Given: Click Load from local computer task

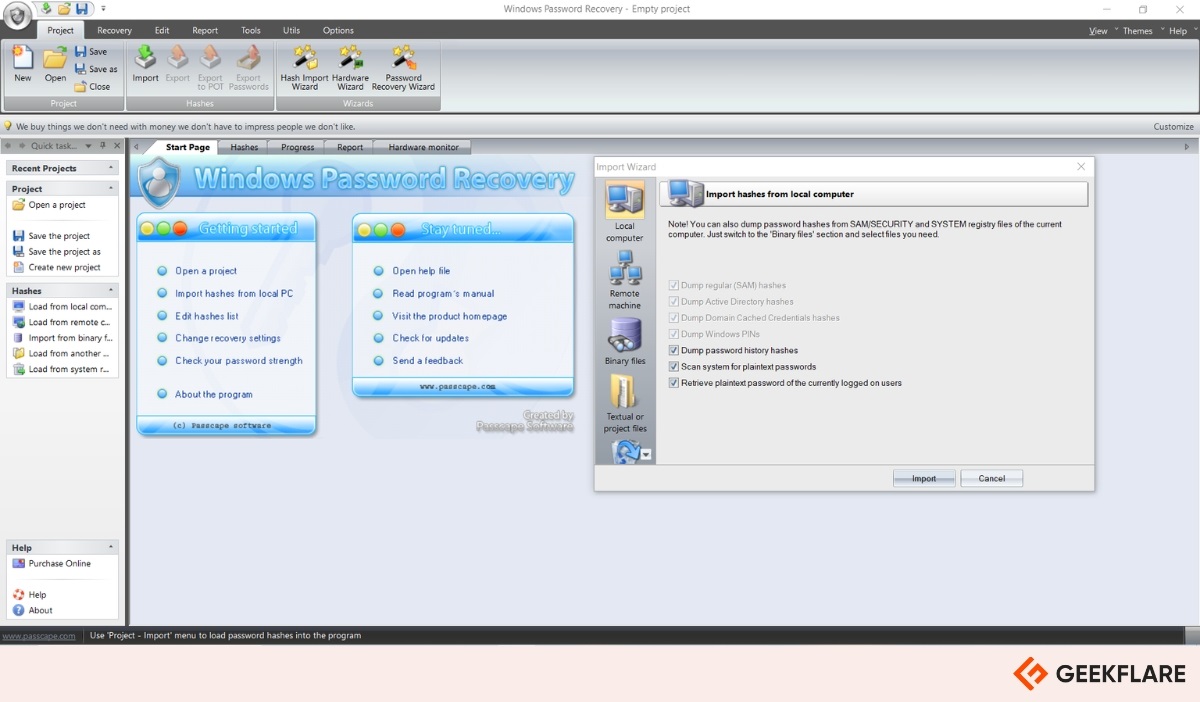Looking at the screenshot, I should 62,307.
